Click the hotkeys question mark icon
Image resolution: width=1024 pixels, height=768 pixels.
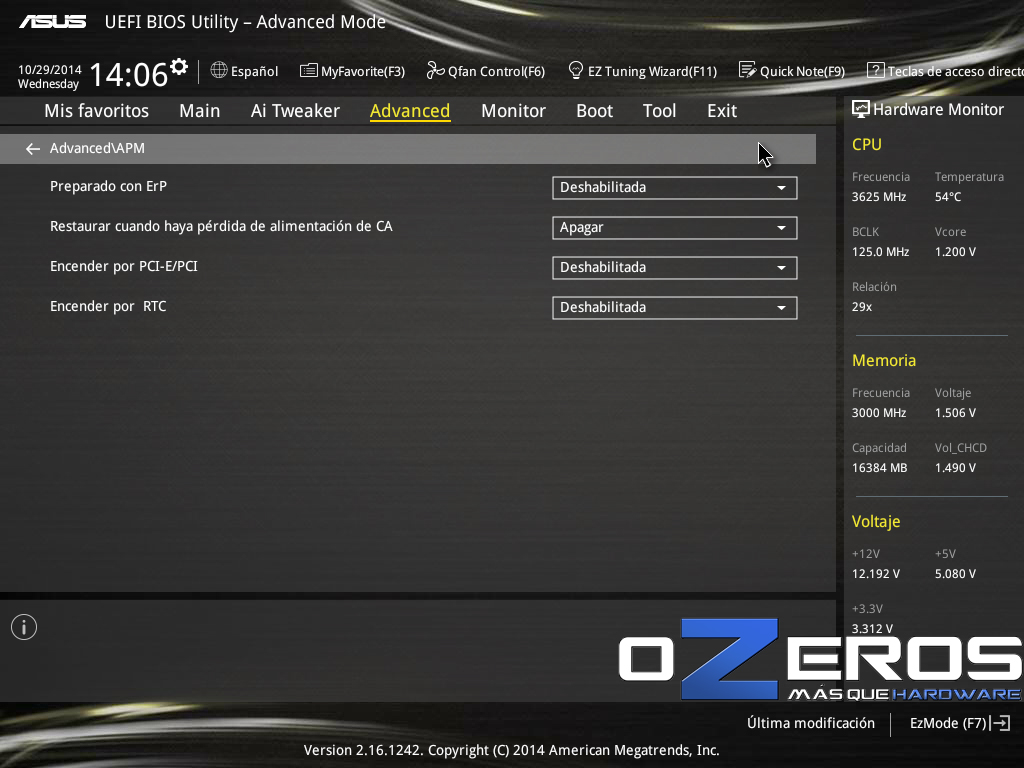pyautogui.click(x=875, y=70)
